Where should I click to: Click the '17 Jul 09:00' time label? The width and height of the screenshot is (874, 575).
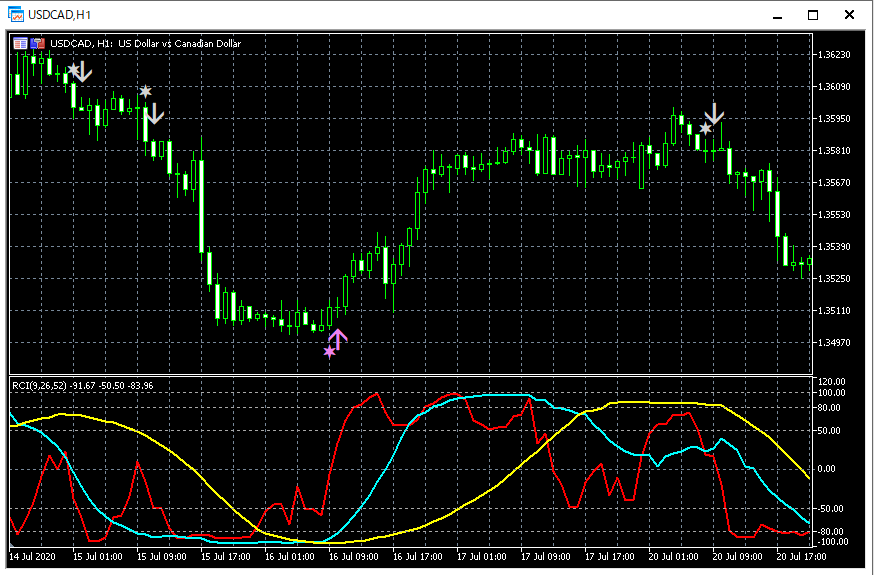click(546, 557)
